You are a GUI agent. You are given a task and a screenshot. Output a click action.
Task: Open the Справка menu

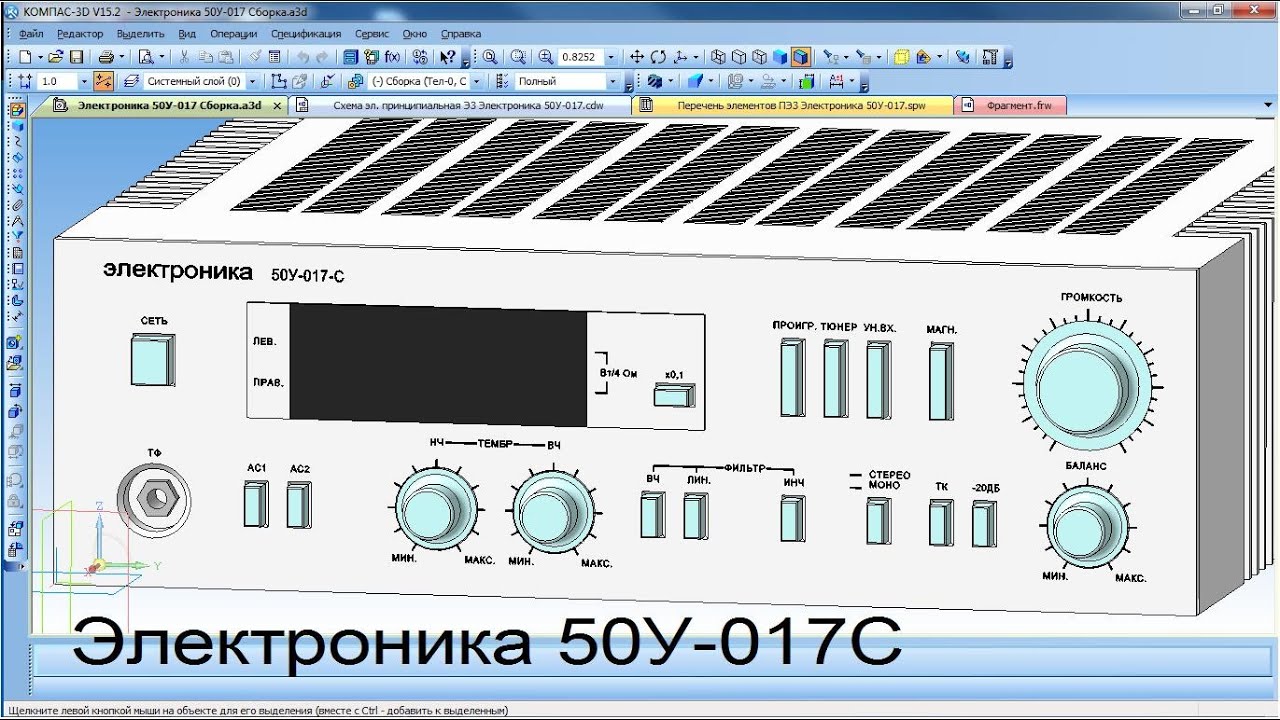pos(461,34)
